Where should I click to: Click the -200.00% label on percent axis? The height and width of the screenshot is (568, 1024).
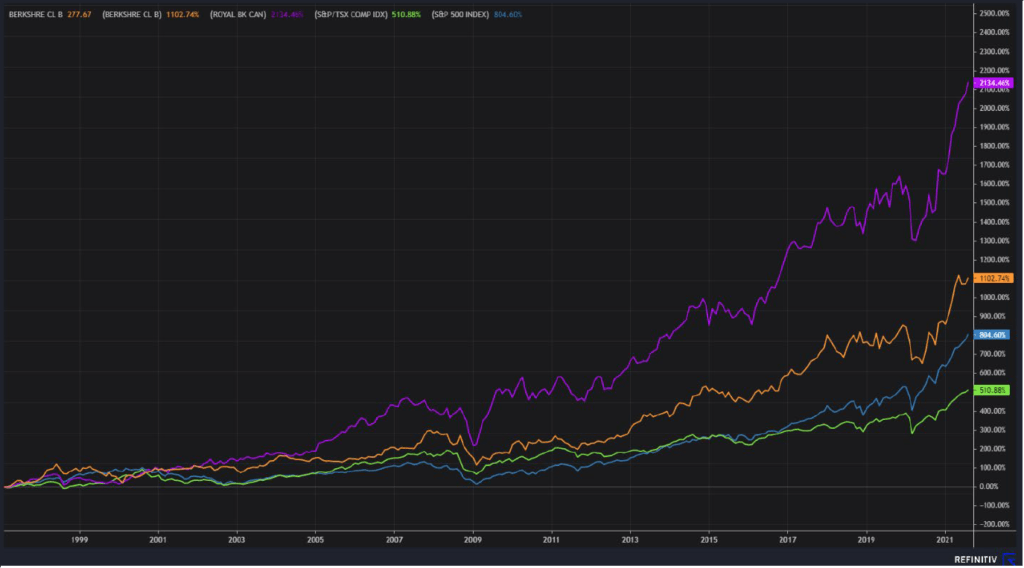click(x=994, y=524)
